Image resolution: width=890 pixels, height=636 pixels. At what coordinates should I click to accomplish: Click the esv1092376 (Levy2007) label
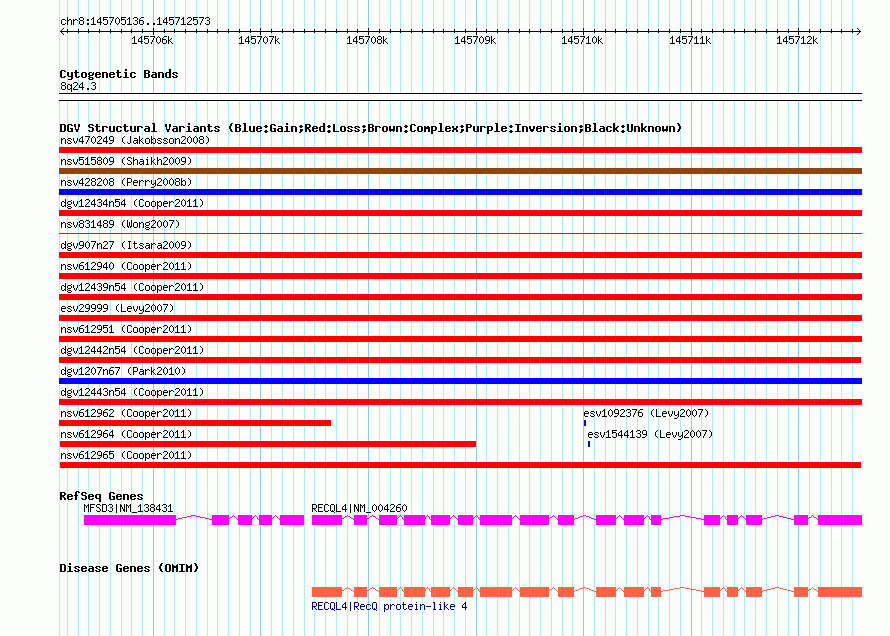tap(646, 413)
